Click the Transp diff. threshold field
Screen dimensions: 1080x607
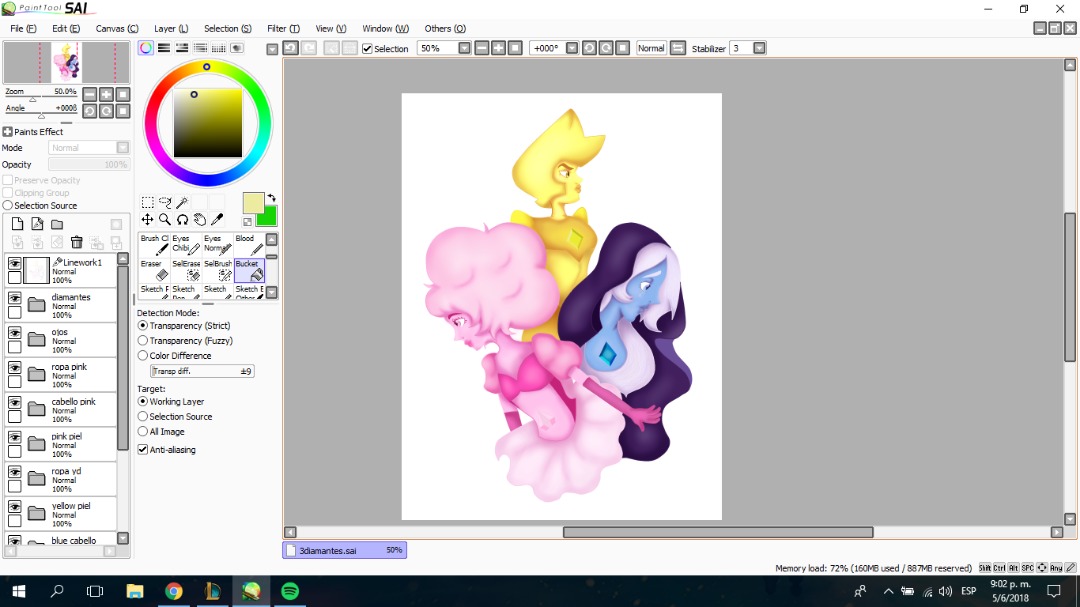tap(202, 371)
